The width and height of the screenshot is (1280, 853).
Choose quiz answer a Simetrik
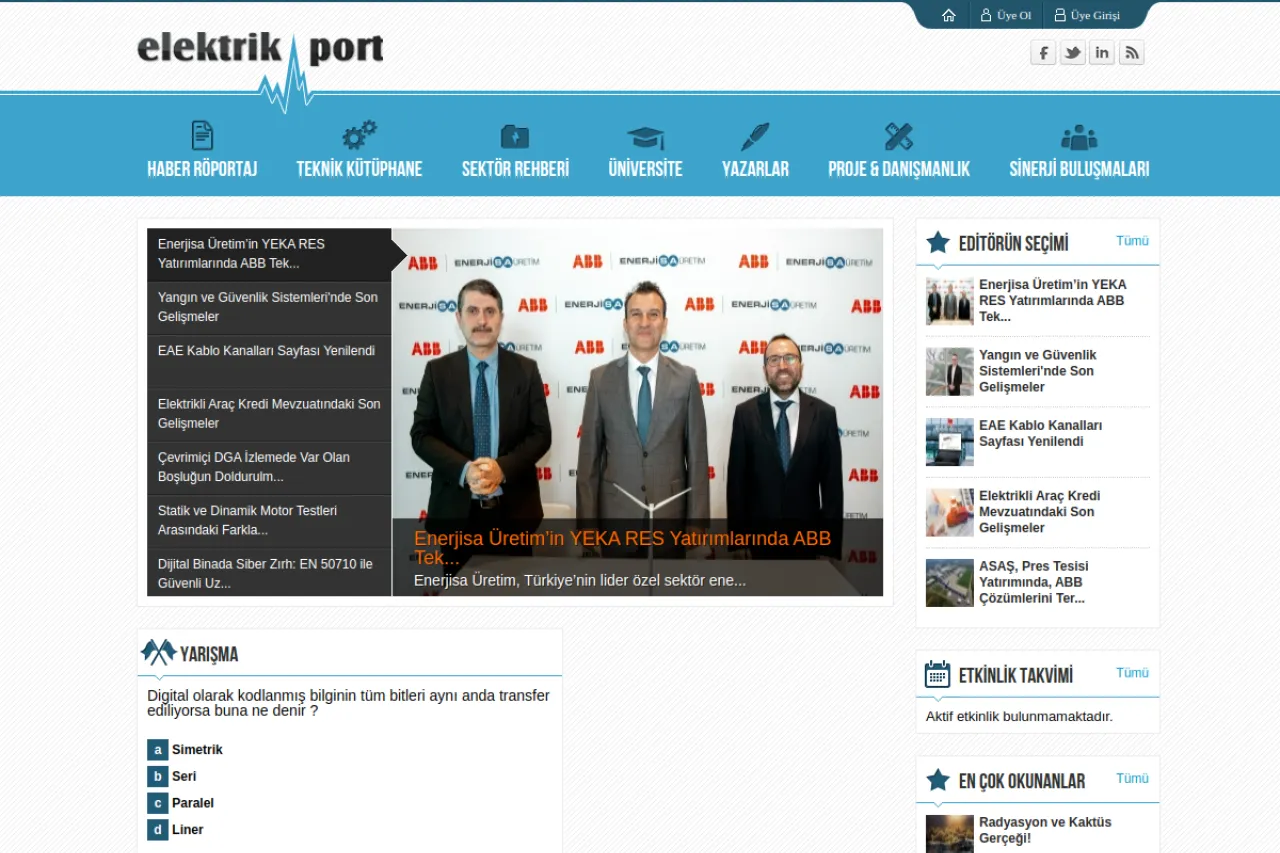[x=185, y=750]
